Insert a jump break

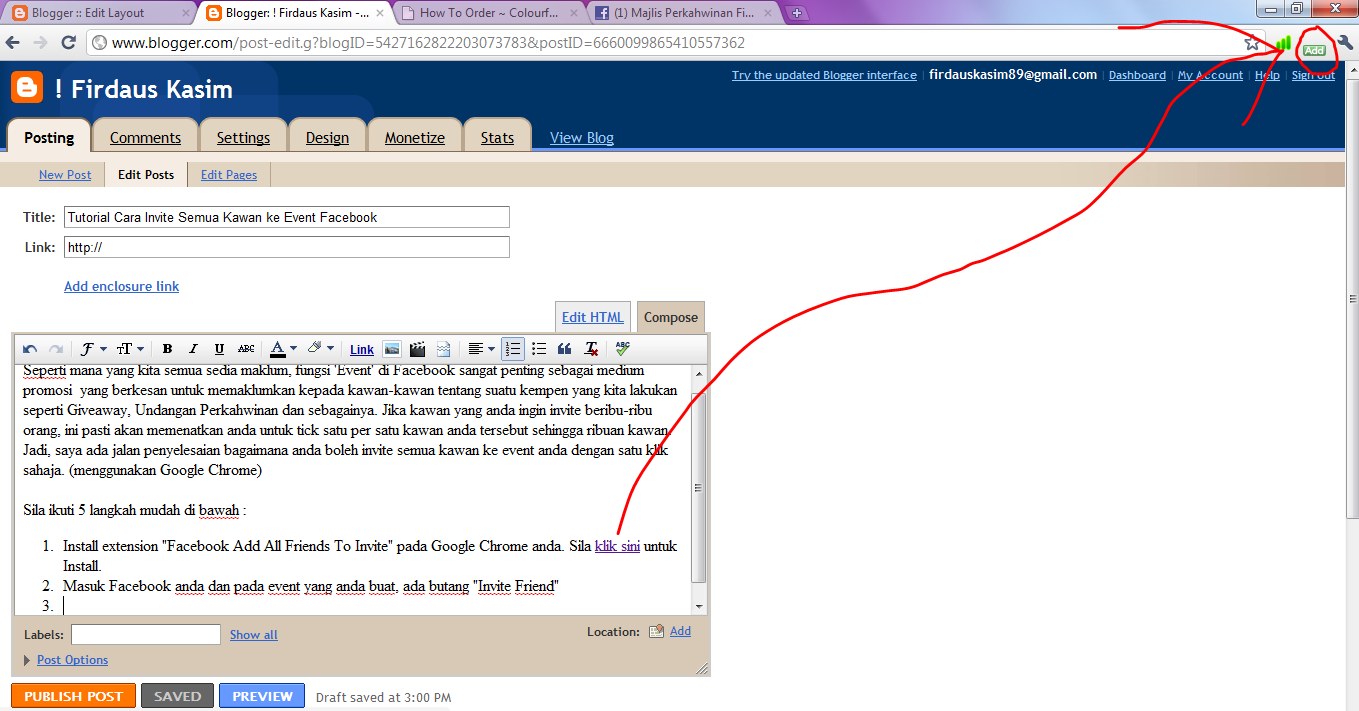(x=444, y=349)
